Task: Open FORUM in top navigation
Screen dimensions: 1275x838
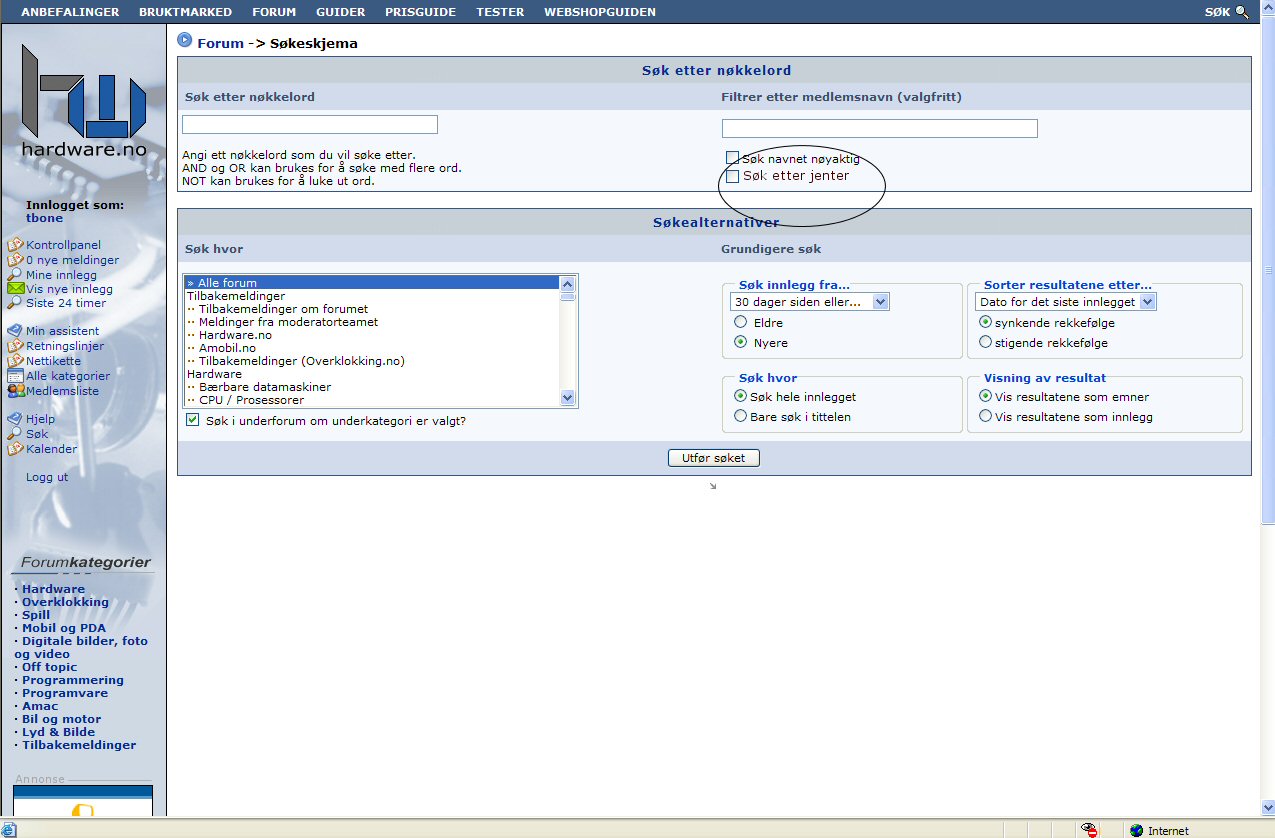Action: [274, 12]
